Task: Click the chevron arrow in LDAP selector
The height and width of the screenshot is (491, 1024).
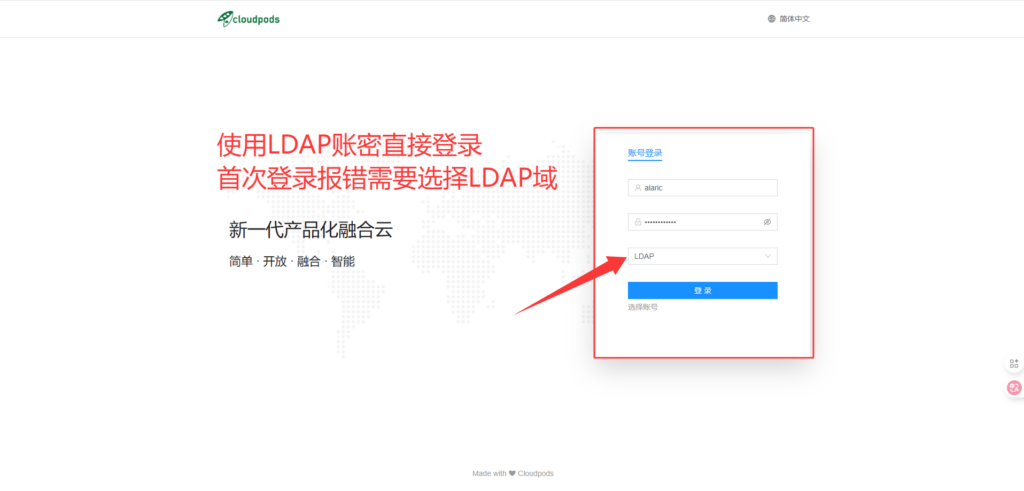Action: pos(767,257)
